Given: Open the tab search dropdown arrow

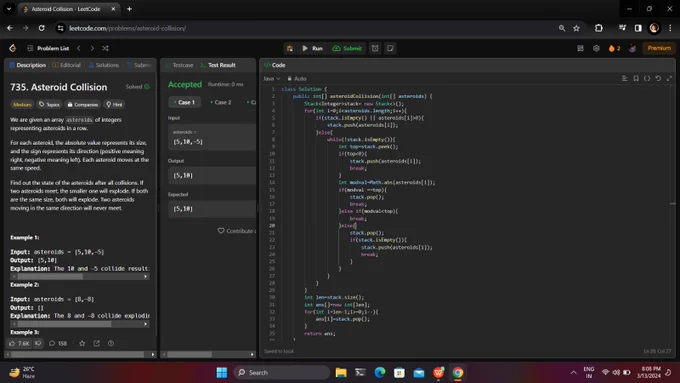Looking at the screenshot, I should [x=9, y=9].
